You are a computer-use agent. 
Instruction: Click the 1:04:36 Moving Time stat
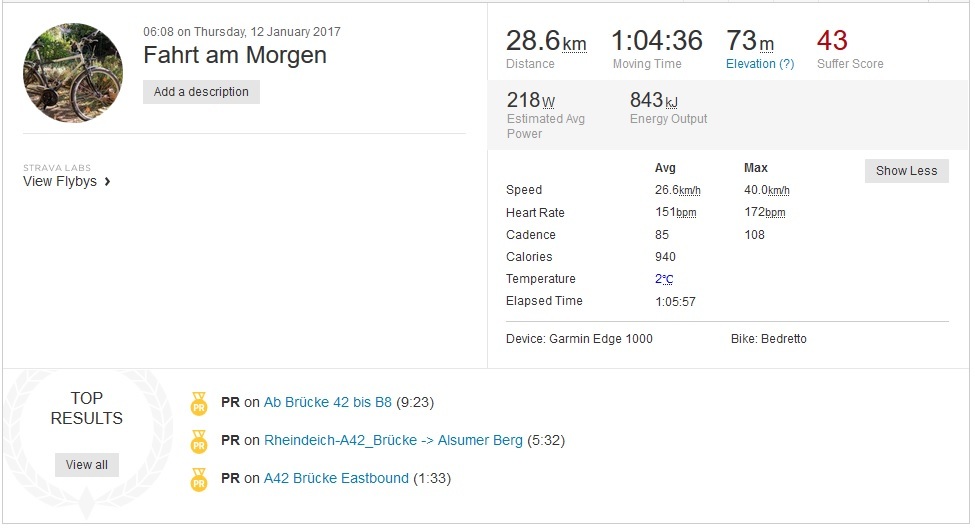656,42
